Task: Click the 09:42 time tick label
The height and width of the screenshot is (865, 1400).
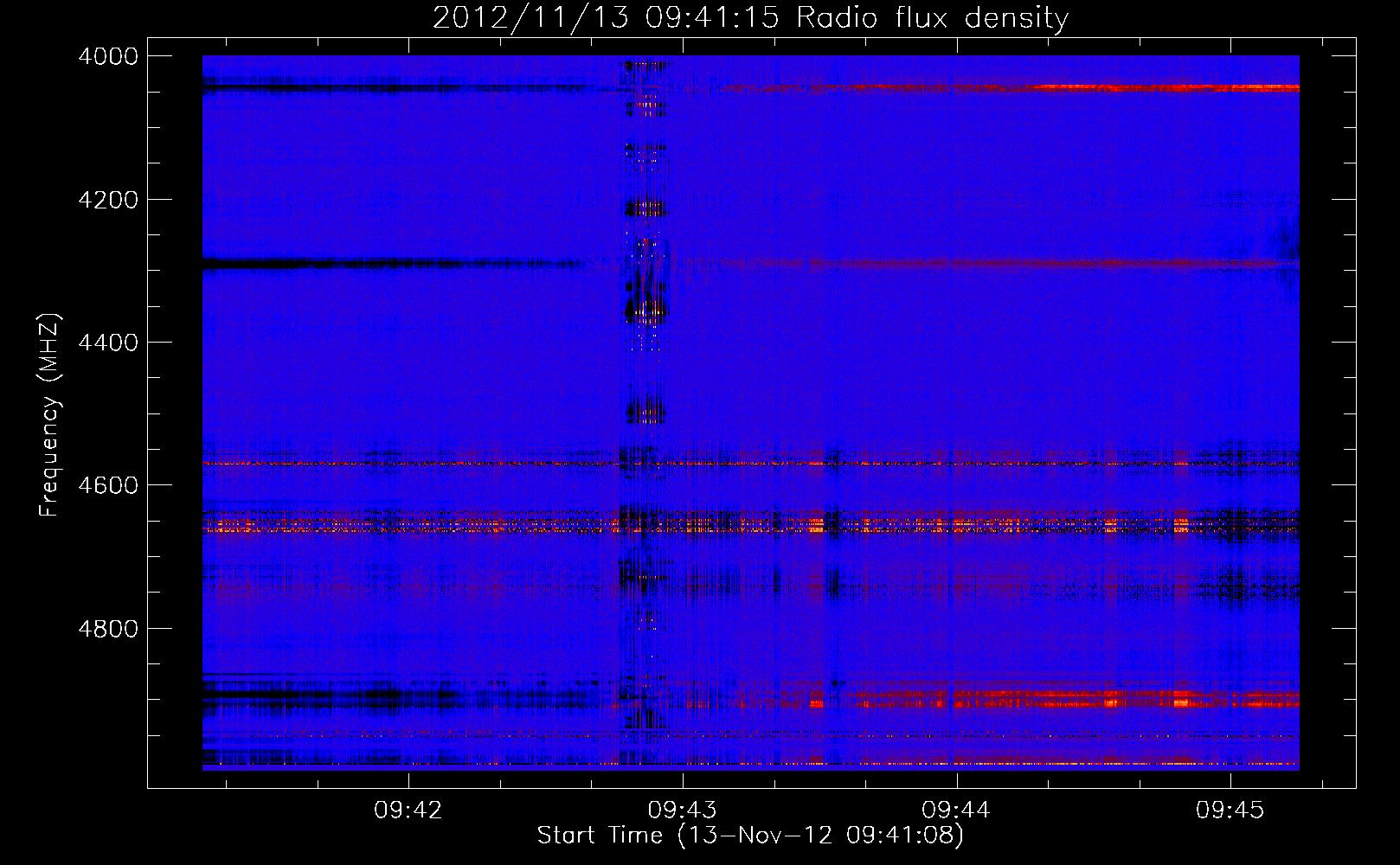Action: coord(408,811)
